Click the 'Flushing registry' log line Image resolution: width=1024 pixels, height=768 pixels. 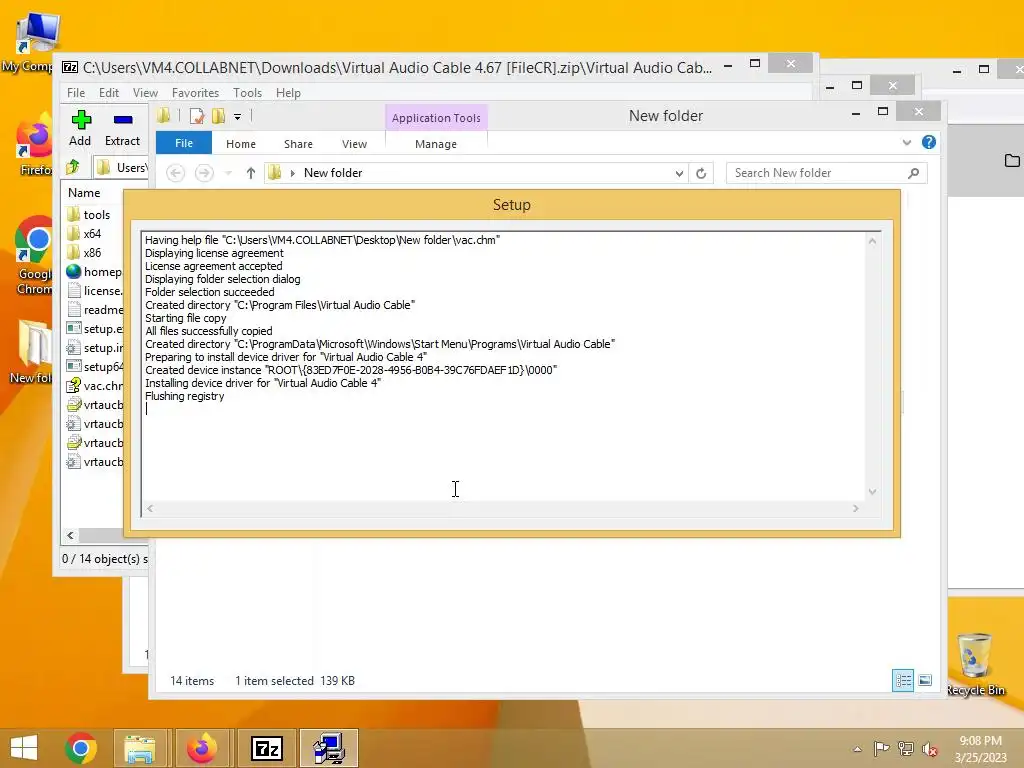[185, 396]
